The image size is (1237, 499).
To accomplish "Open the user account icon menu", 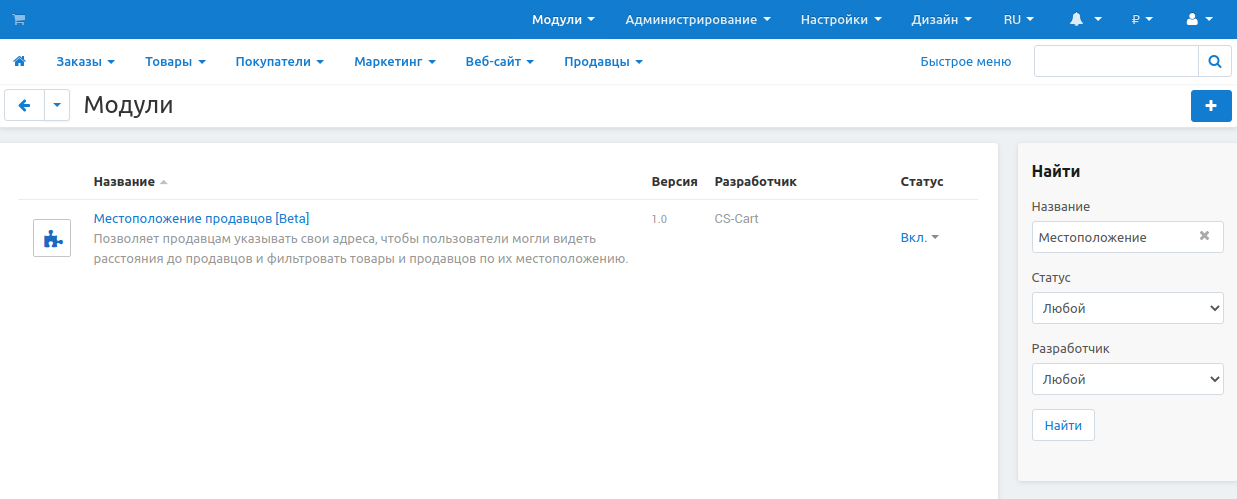I will point(1198,20).
